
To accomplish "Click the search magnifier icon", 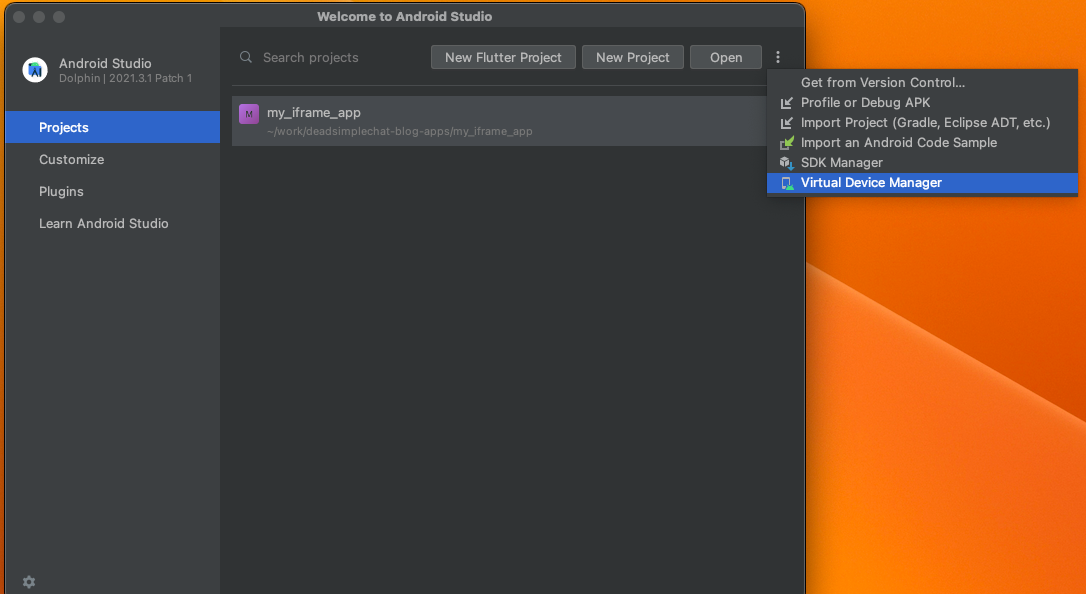I will [246, 57].
